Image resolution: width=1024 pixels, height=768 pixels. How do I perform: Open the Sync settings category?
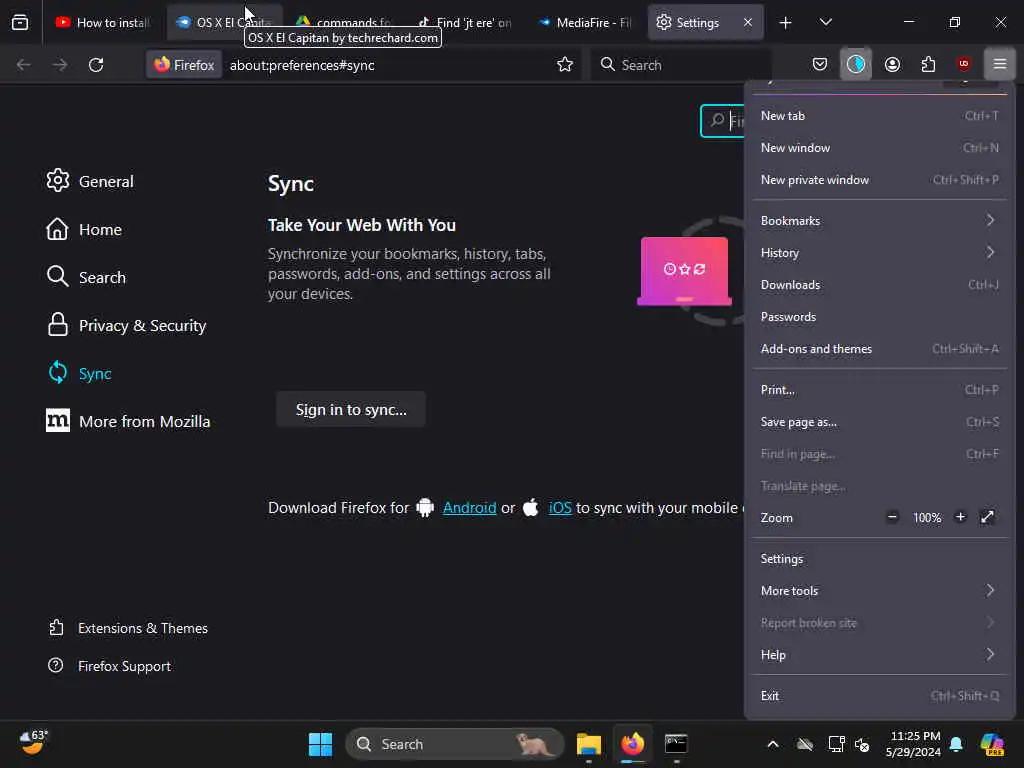[80, 373]
